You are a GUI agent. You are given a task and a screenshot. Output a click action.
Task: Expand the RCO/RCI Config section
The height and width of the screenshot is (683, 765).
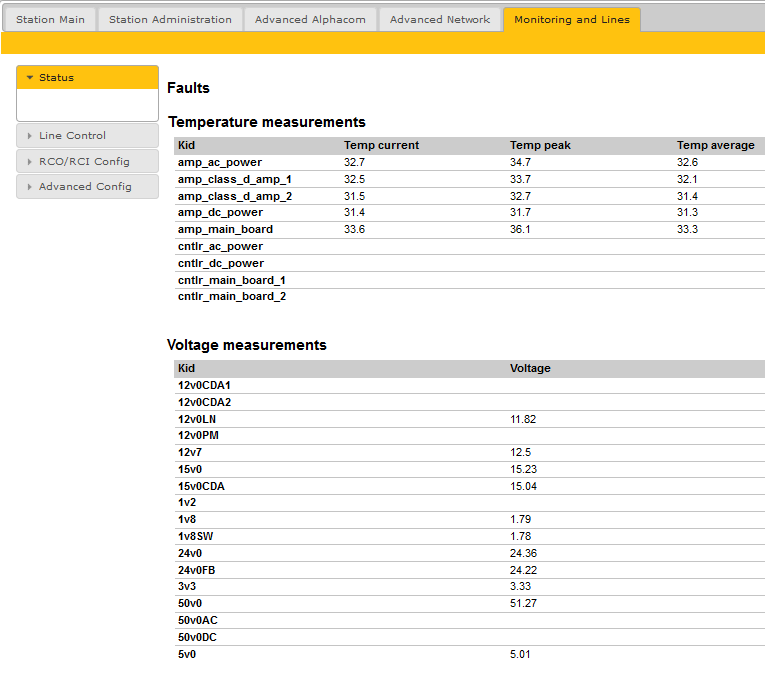click(x=87, y=162)
